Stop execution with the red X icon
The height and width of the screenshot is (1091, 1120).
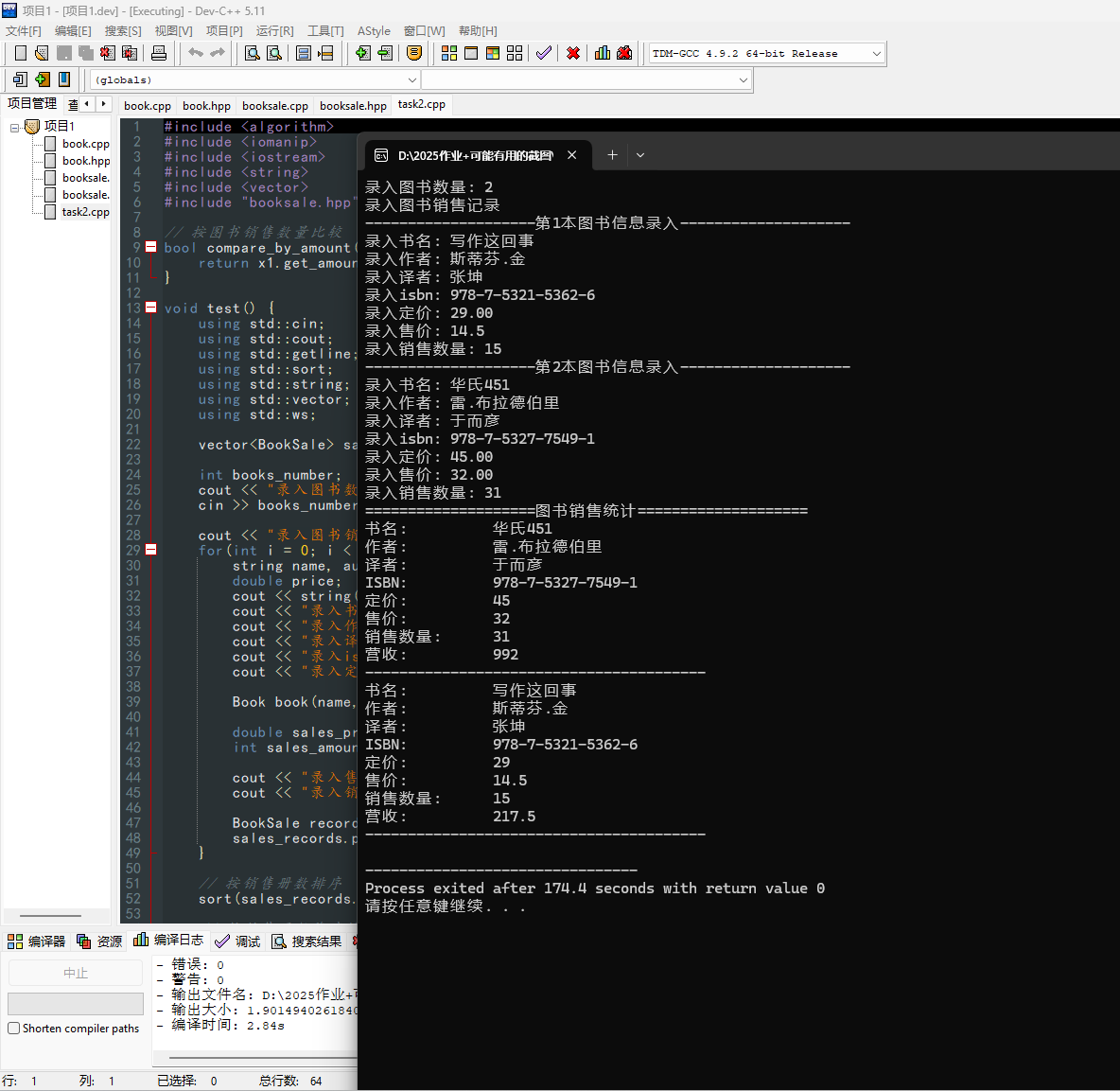coord(573,53)
